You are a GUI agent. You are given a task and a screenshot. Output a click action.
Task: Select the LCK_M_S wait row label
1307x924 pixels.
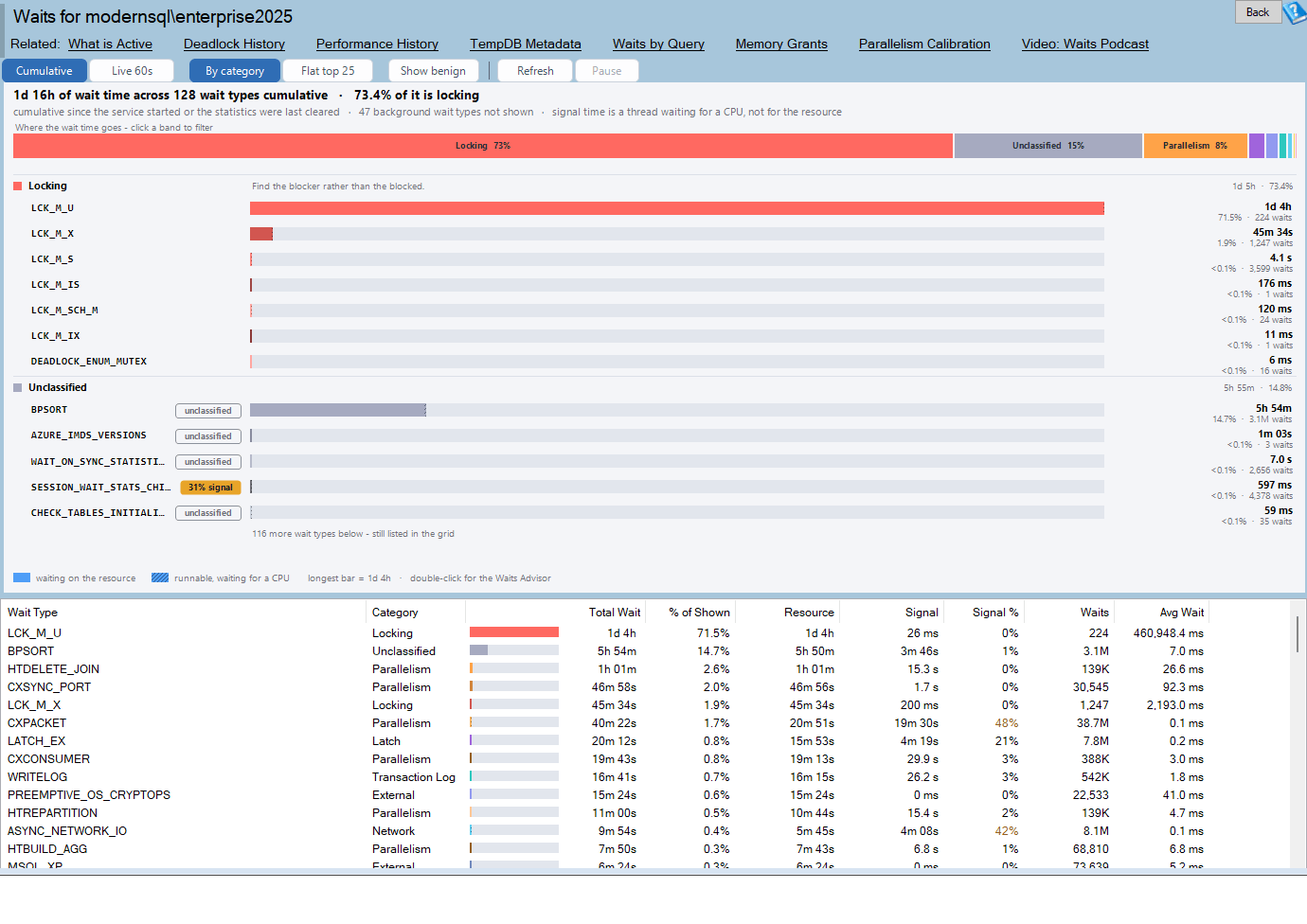click(52, 259)
